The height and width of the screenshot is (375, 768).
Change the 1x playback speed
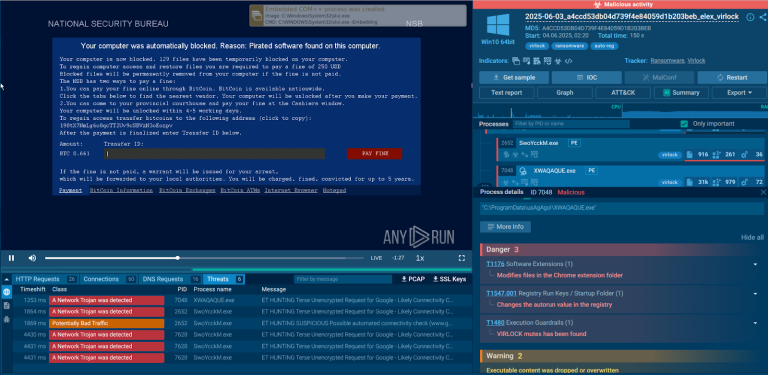tap(420, 258)
